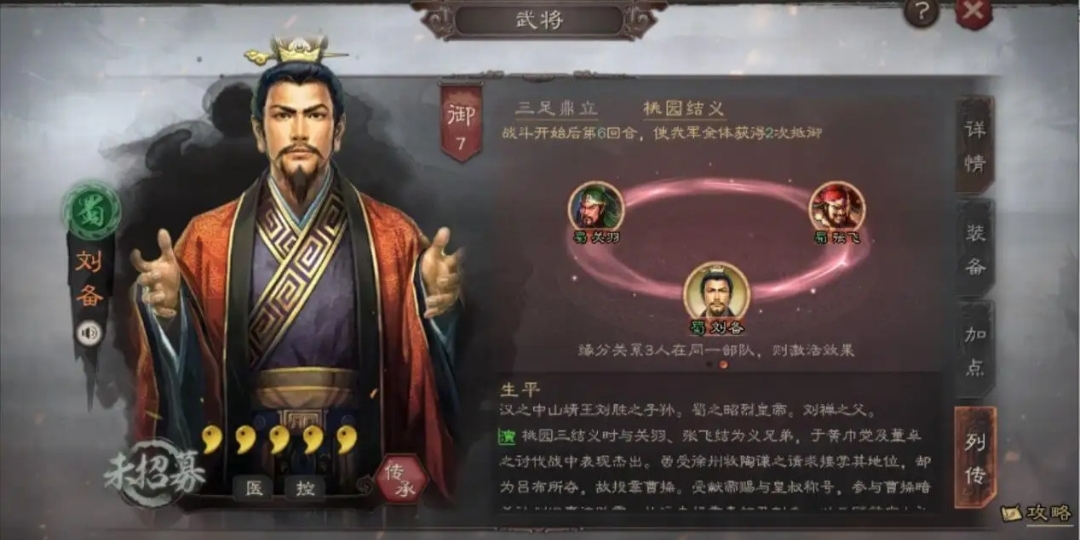
Task: Open the 加点 attribute points tab
Action: [x=975, y=350]
